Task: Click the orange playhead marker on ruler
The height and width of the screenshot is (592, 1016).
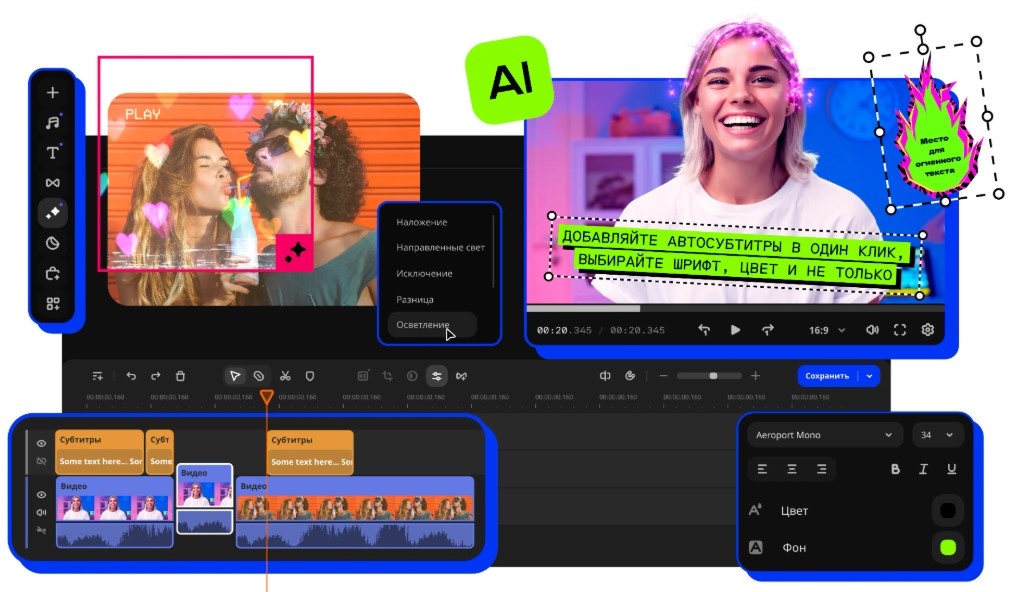Action: [266, 396]
